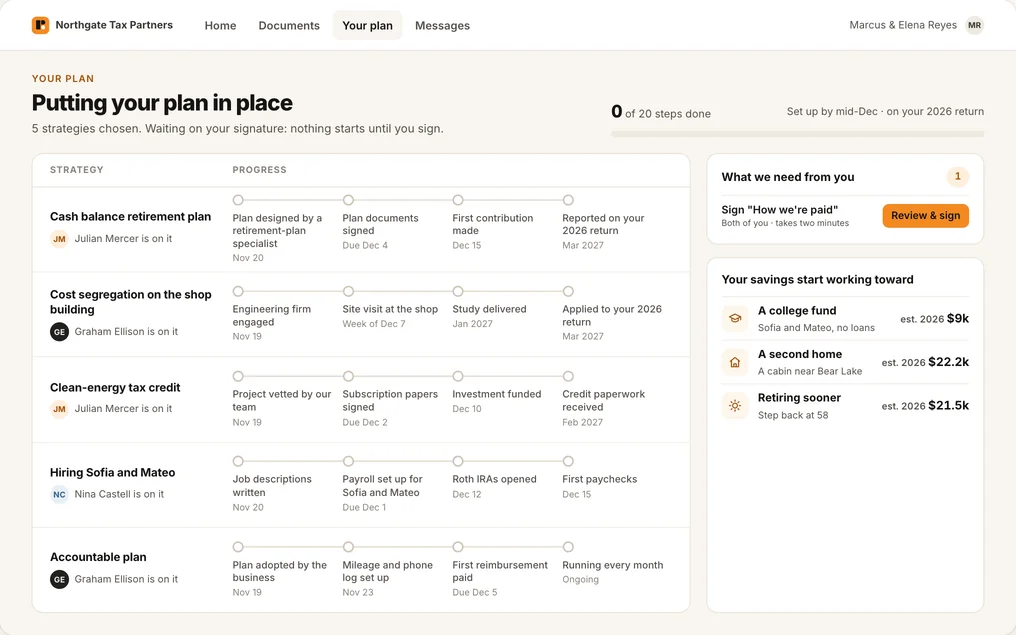Click step marker for Plan documents signed

(348, 200)
